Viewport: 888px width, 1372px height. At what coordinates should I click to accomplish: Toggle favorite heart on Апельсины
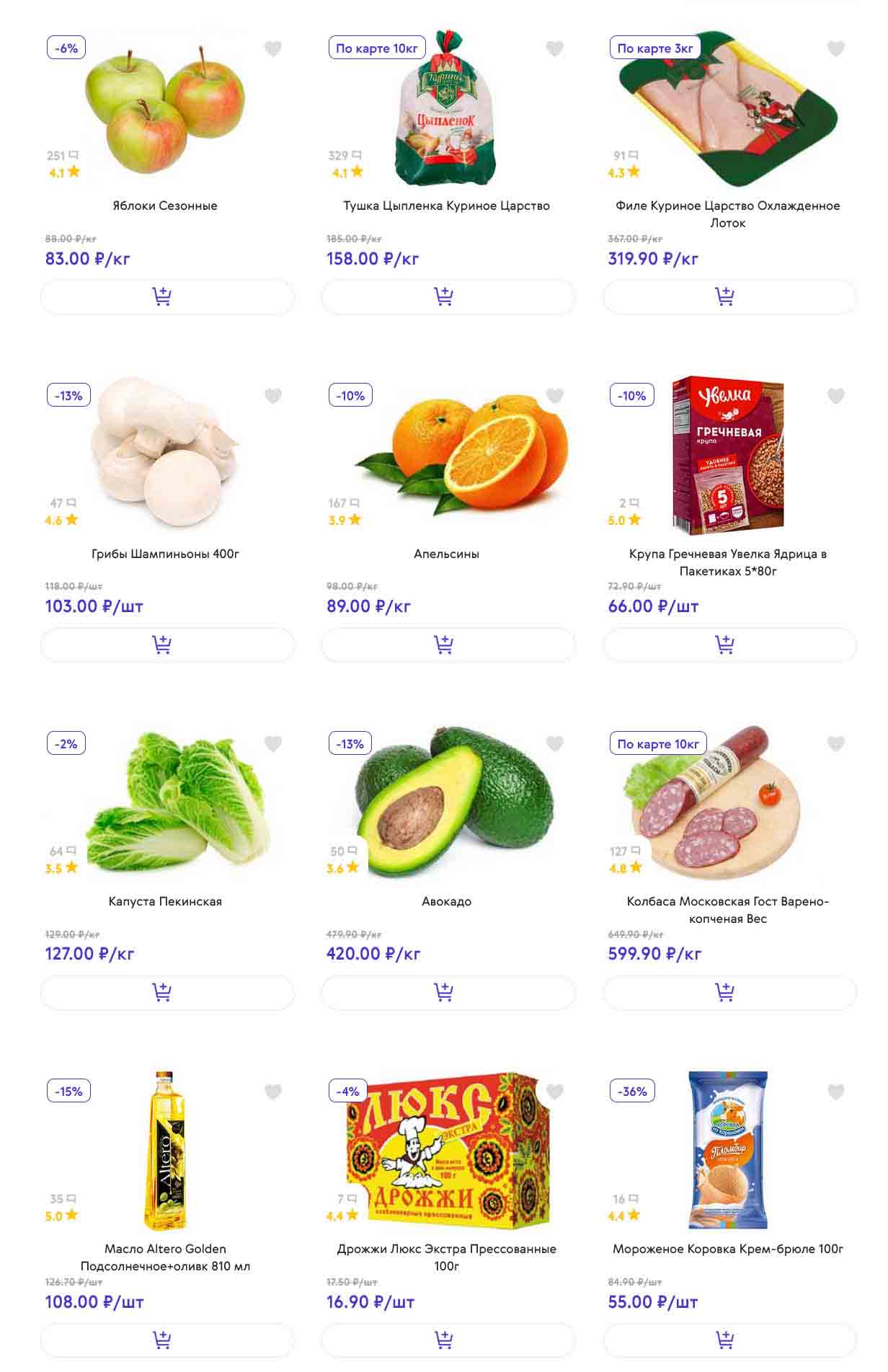point(554,396)
